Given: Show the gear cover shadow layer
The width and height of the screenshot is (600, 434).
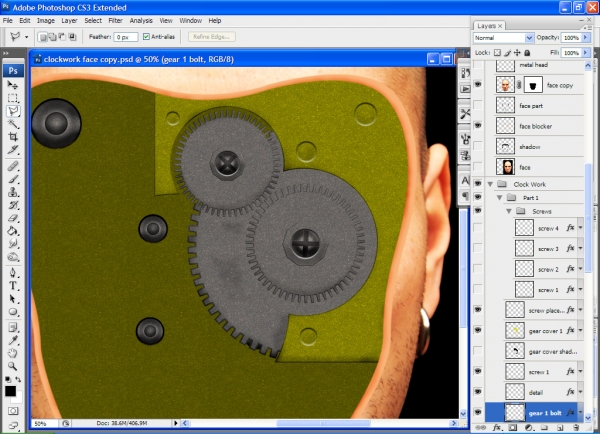Looking at the screenshot, I should pyautogui.click(x=478, y=351).
